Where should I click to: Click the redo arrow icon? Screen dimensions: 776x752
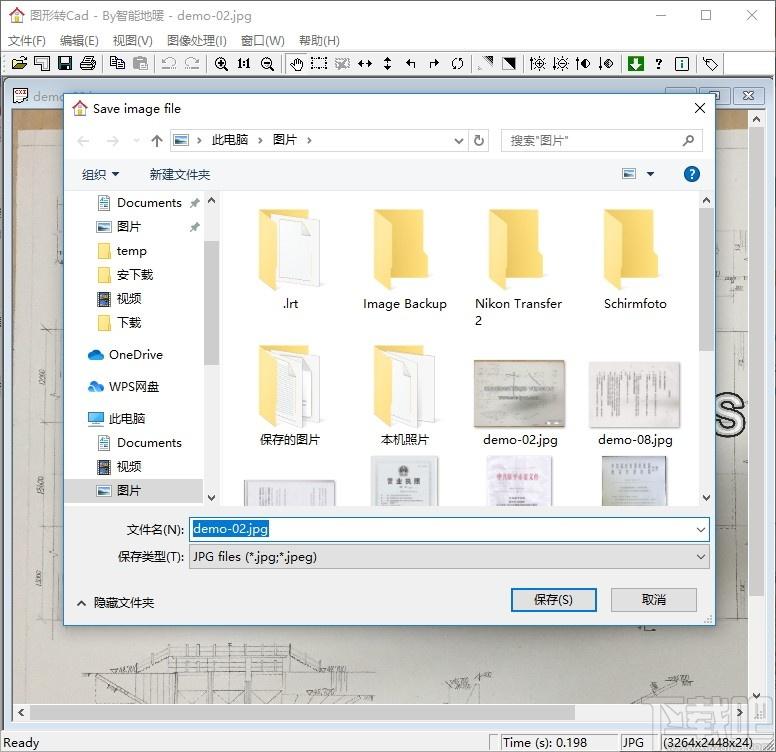tap(192, 63)
